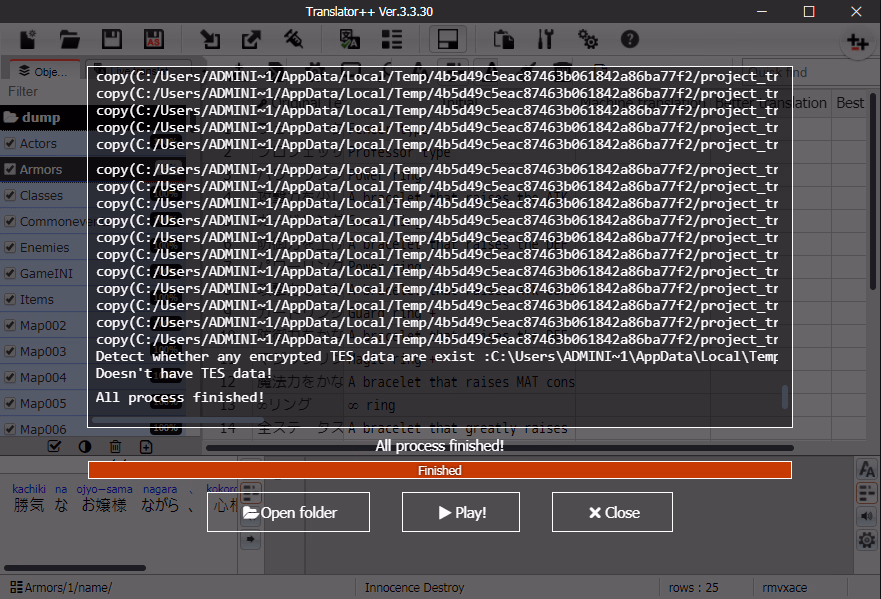
Task: Disable the Enemies entry checkbox
Action: tap(11, 247)
